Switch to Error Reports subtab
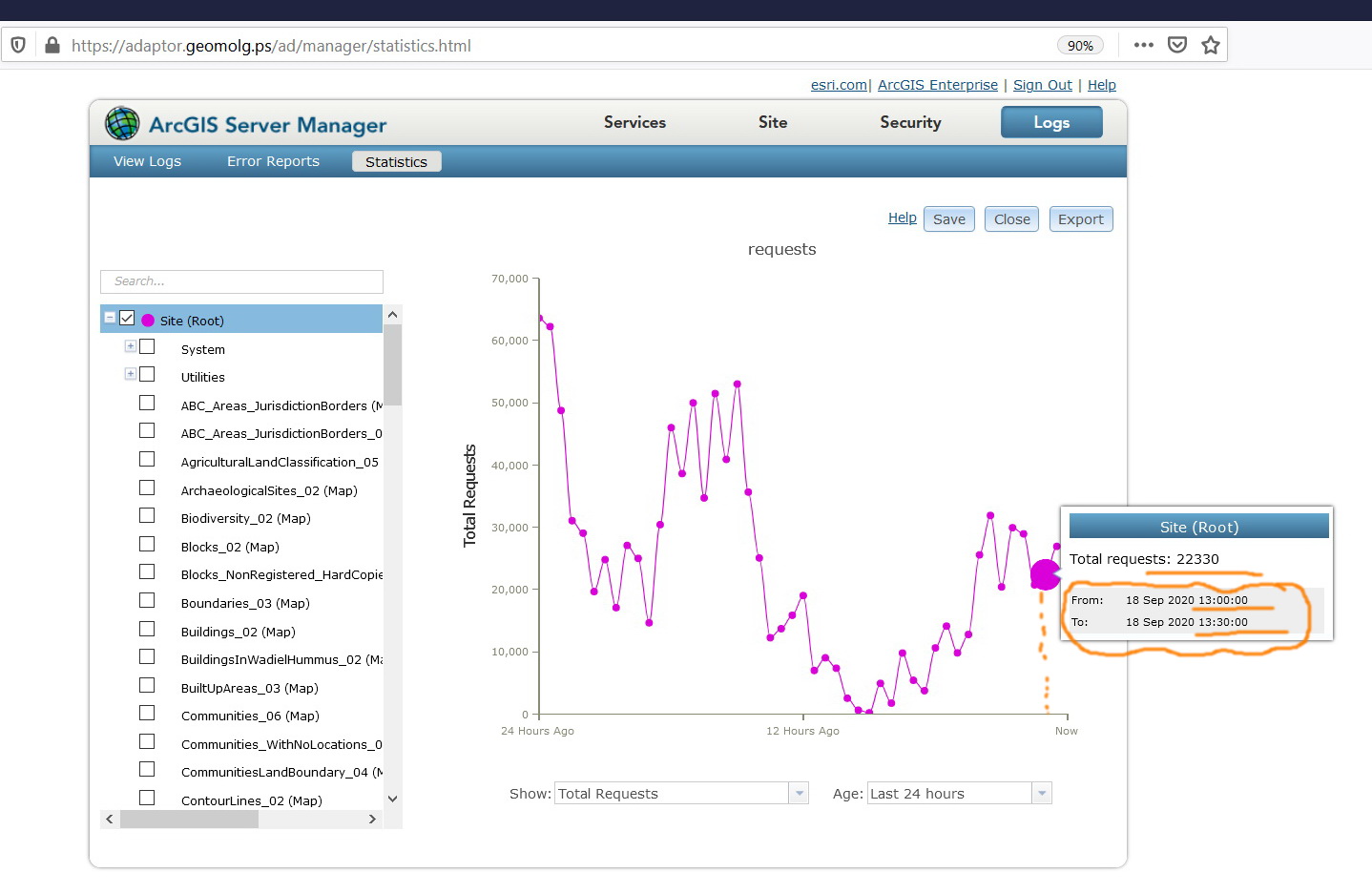 (x=273, y=161)
